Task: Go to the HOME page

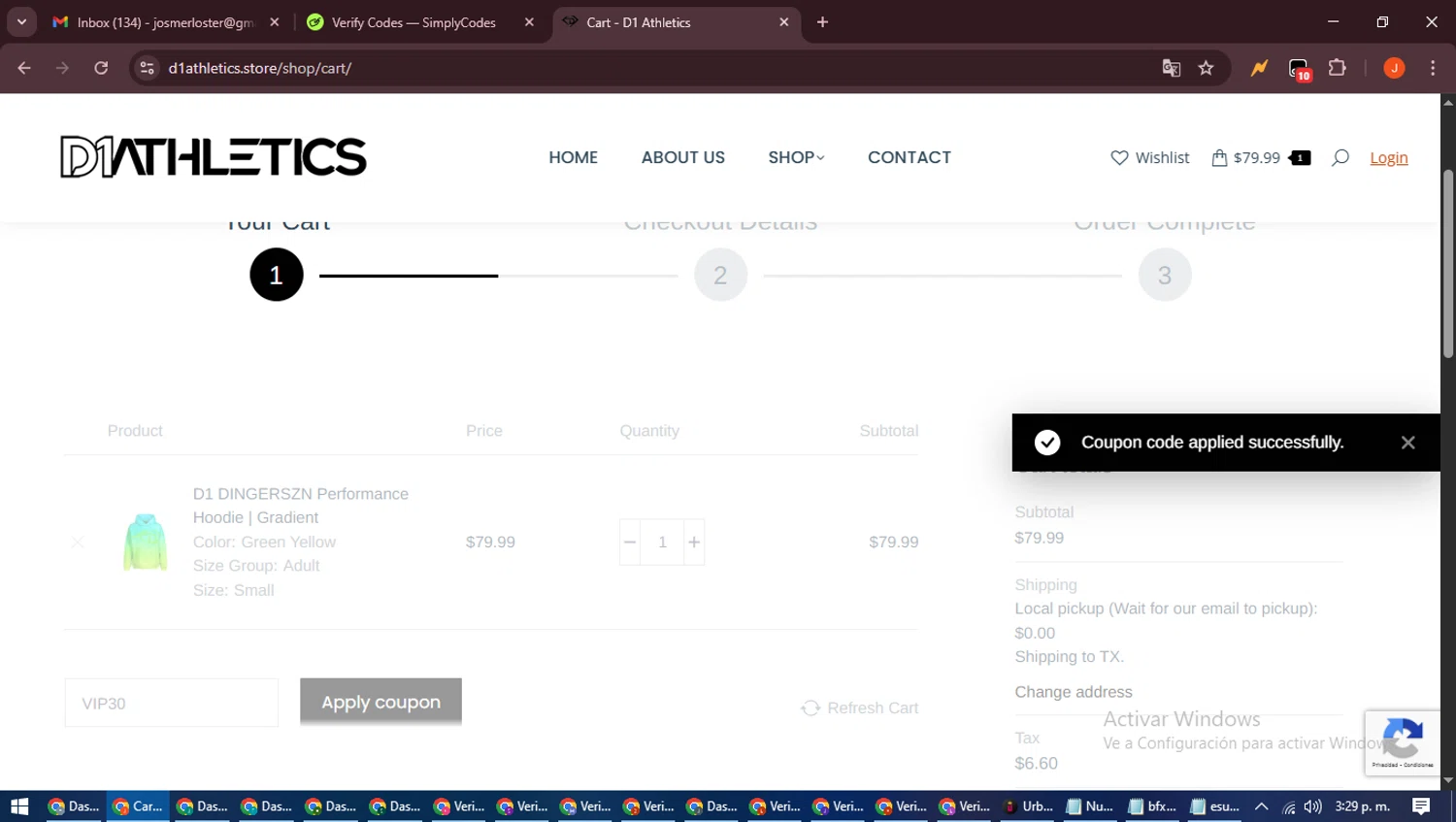Action: pos(573,157)
